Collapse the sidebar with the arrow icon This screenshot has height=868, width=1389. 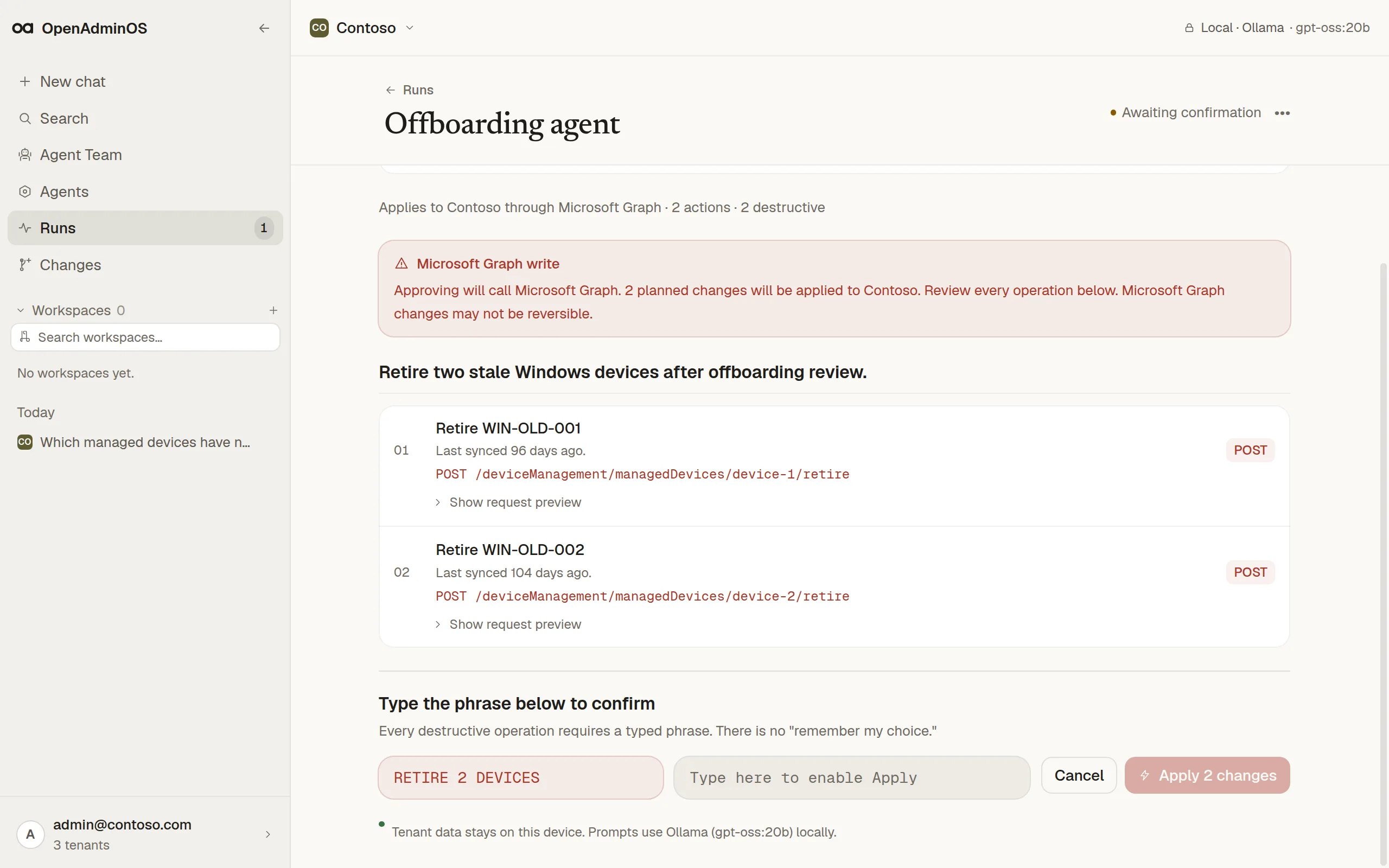[x=264, y=28]
